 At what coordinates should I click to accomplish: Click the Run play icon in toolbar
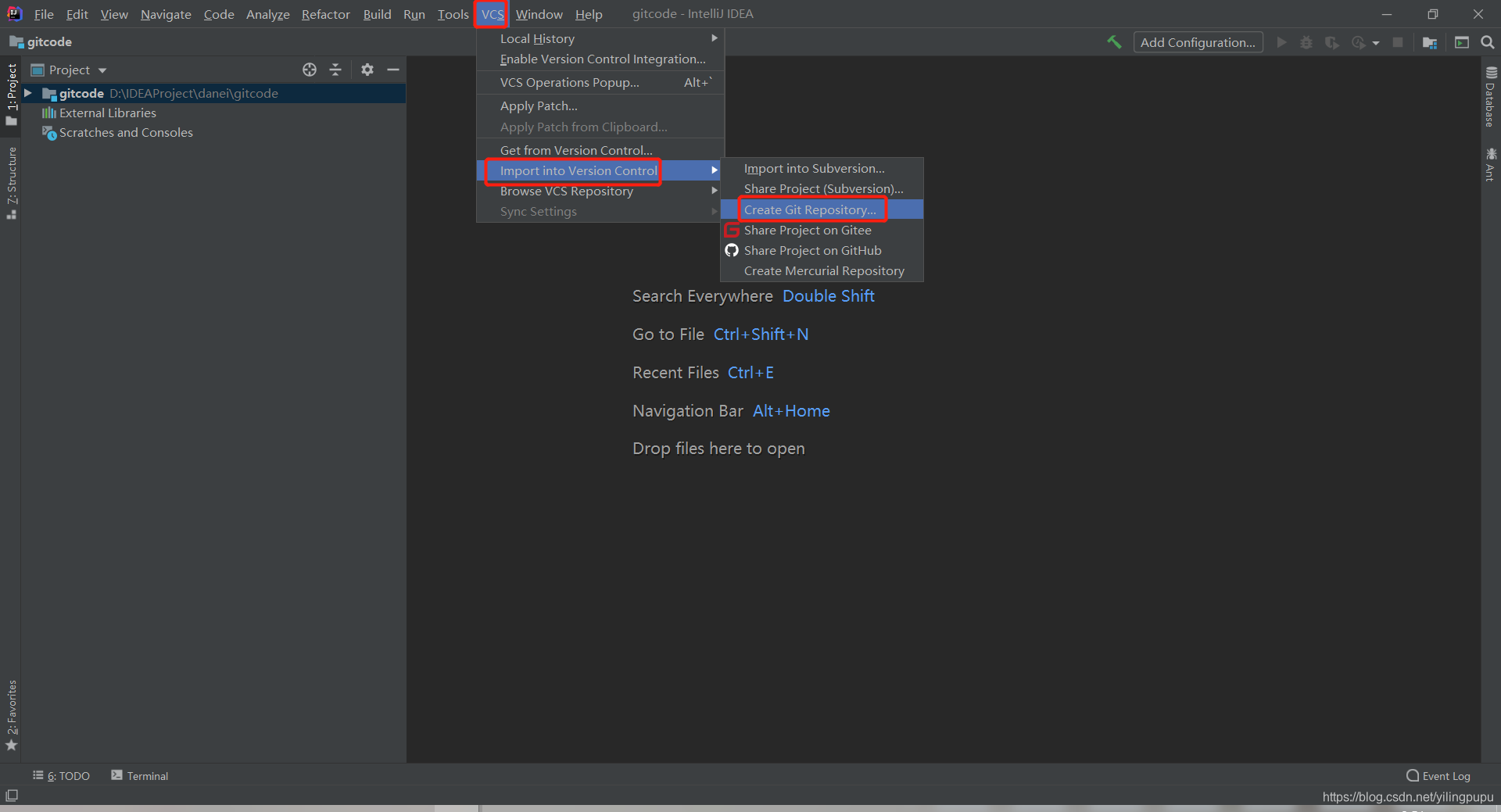pyautogui.click(x=1281, y=42)
